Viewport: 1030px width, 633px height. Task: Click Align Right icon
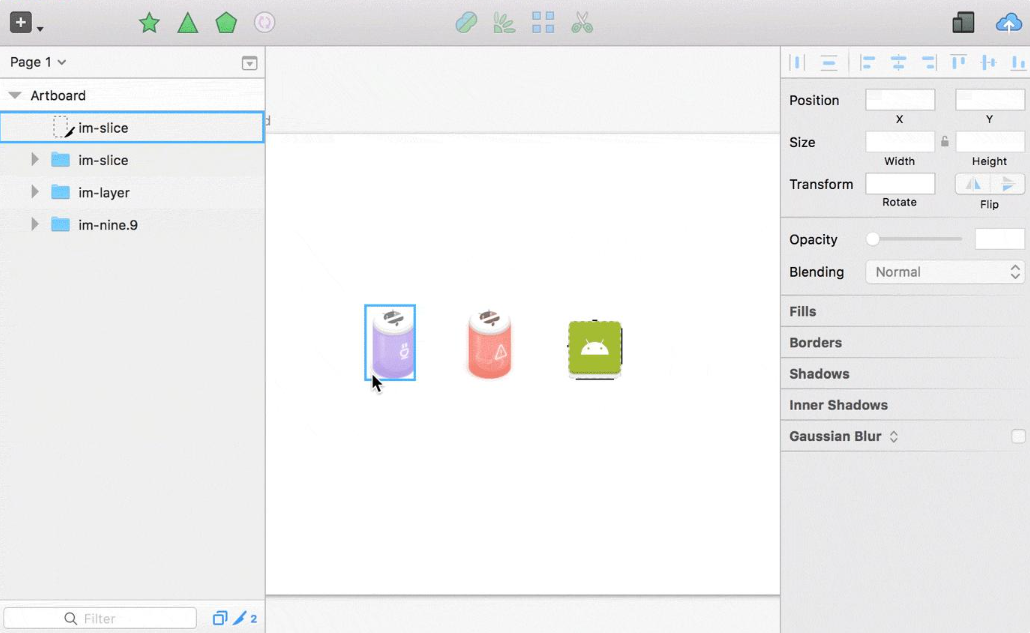coord(928,63)
